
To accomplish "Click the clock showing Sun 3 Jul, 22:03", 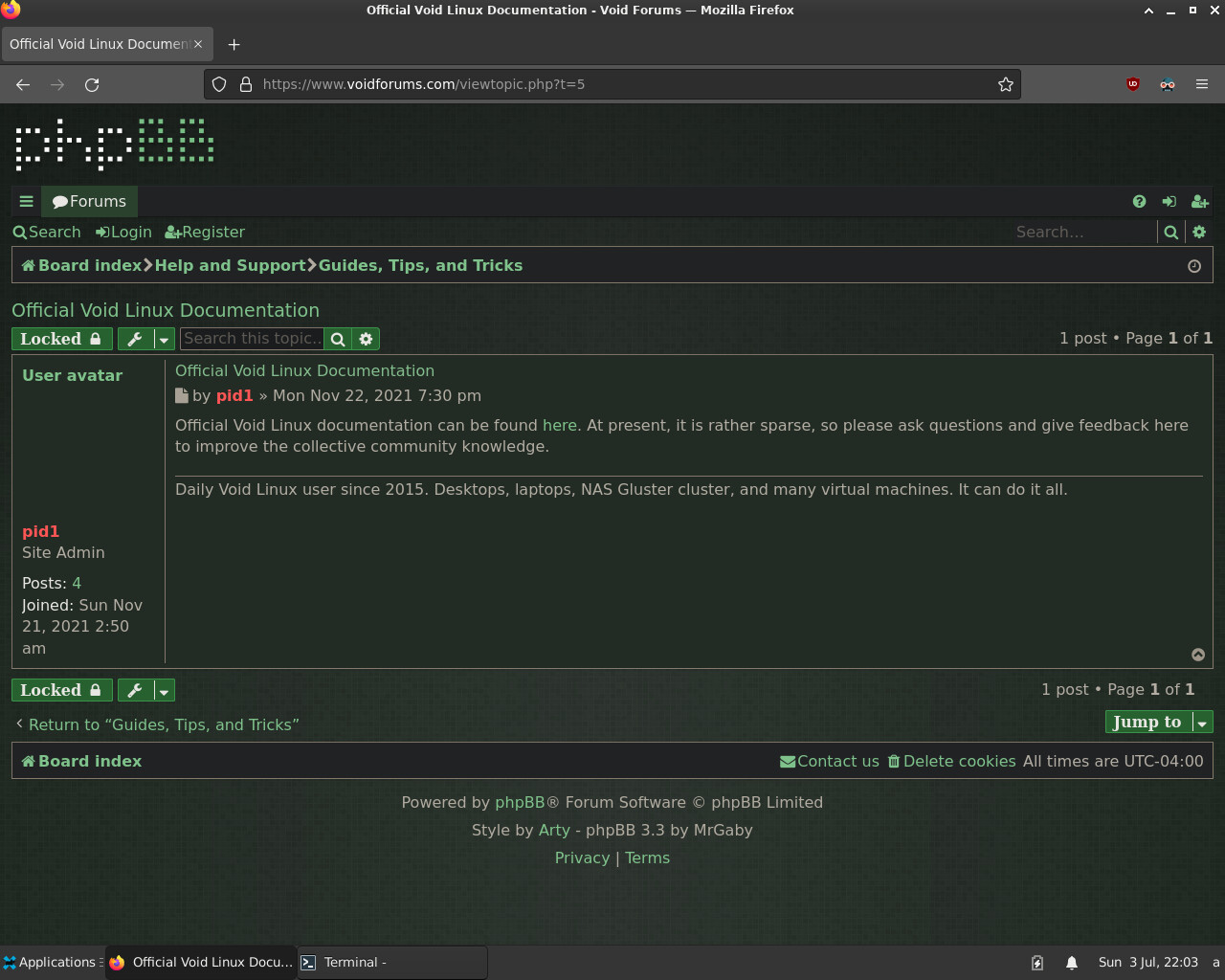I will [x=1148, y=962].
